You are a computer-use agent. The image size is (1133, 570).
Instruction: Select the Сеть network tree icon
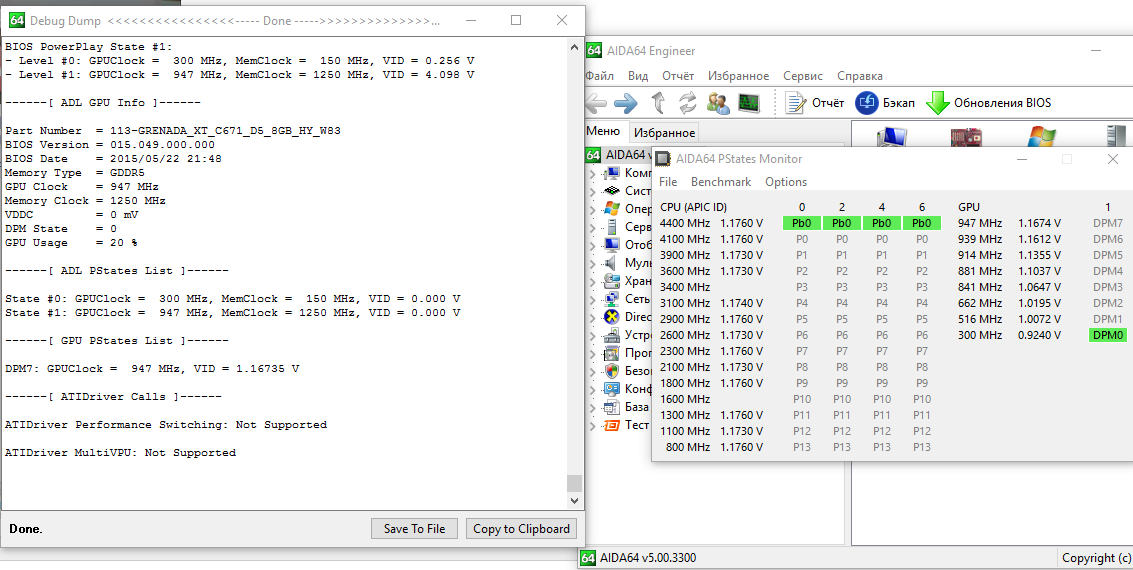point(612,299)
